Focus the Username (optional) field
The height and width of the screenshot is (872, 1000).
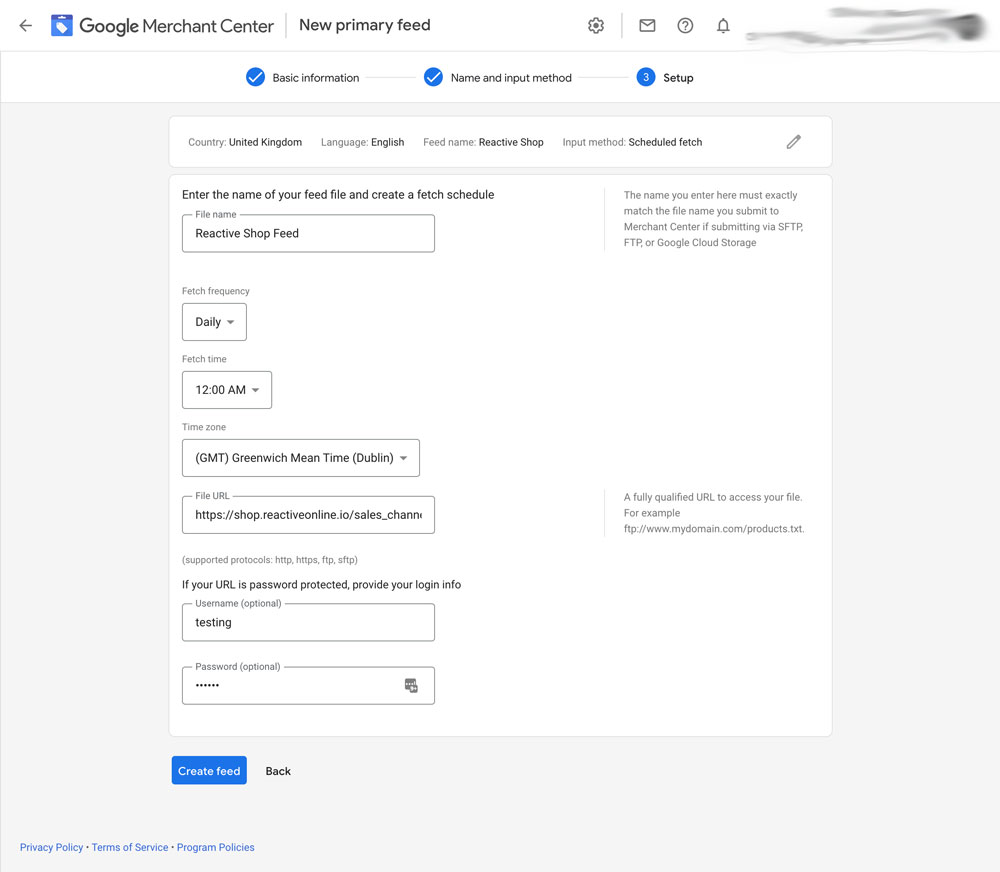coord(308,623)
